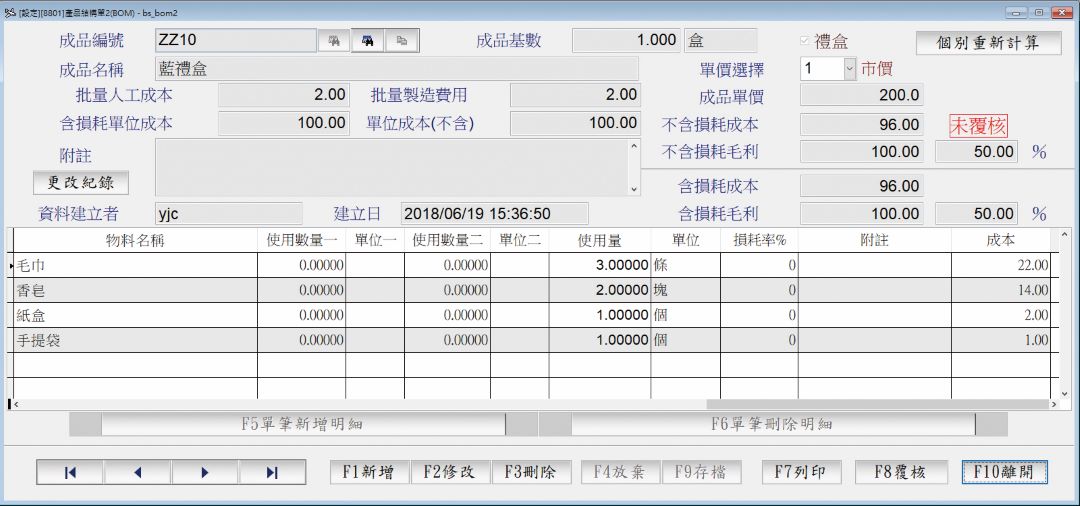This screenshot has width=1080, height=506.
Task: Open the 單價選擇 dropdown
Action: pyautogui.click(x=849, y=69)
